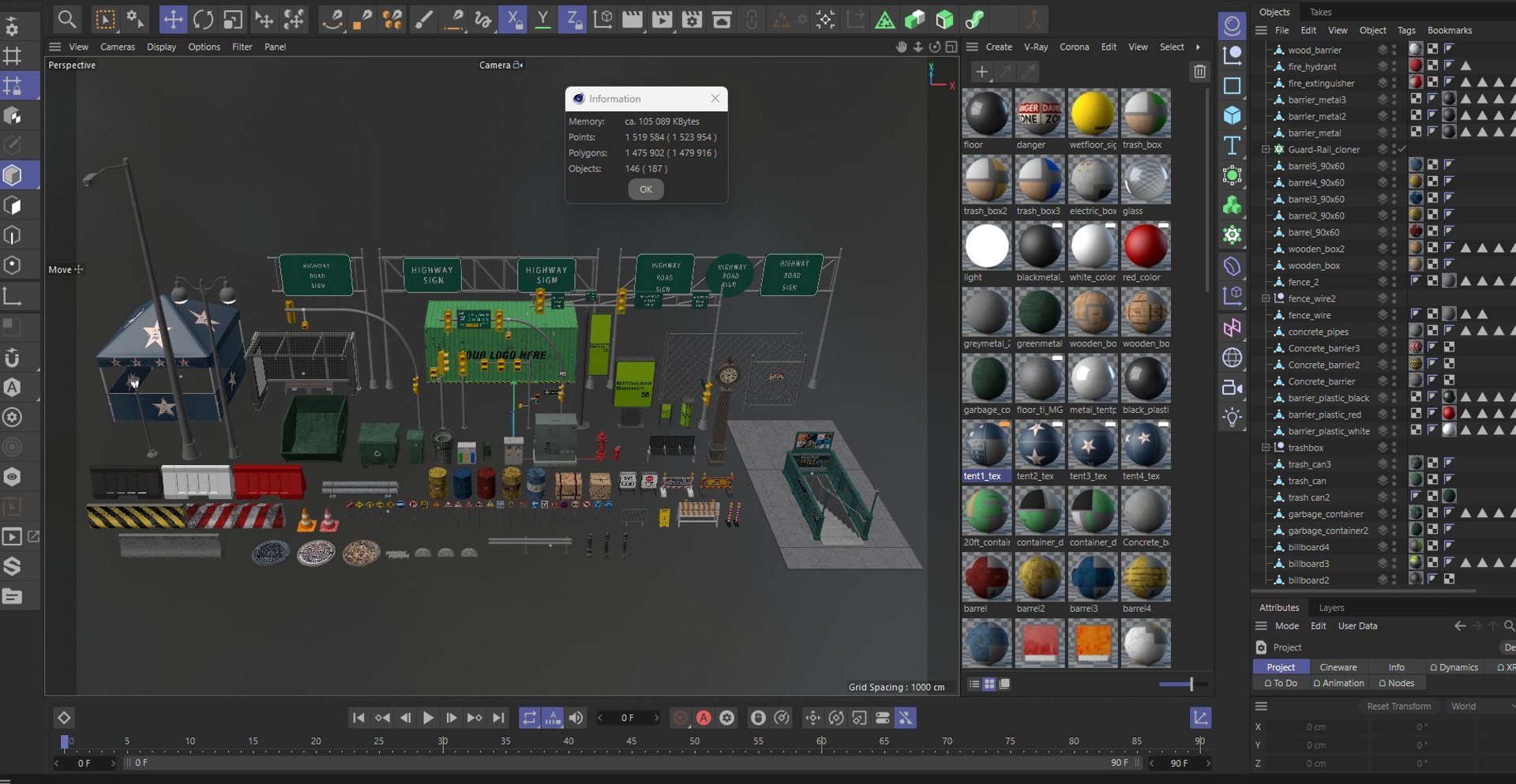The image size is (1516, 784).
Task: Open the Cineware tab in attributes
Action: click(1338, 667)
